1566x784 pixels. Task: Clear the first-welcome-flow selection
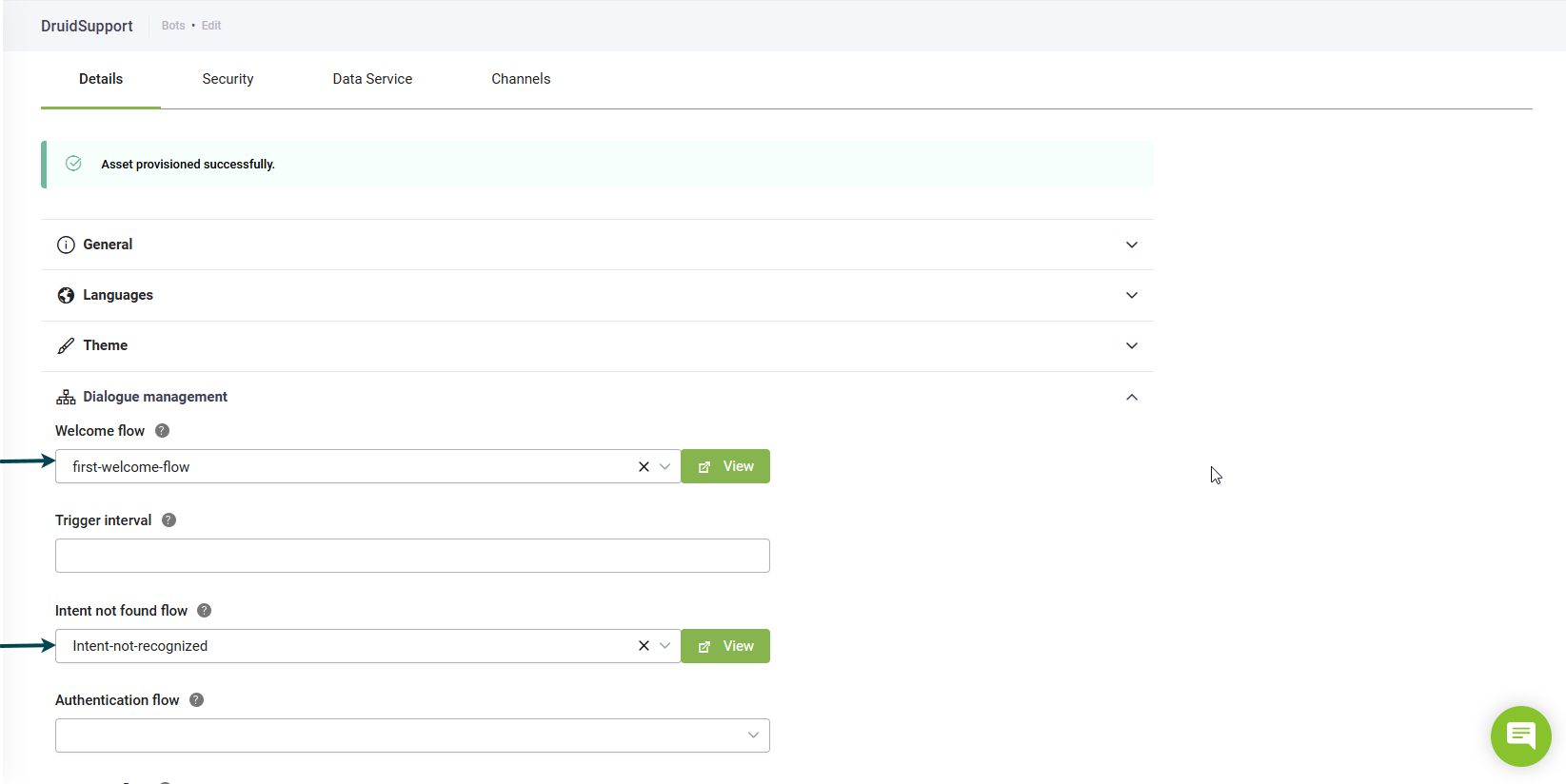point(644,467)
